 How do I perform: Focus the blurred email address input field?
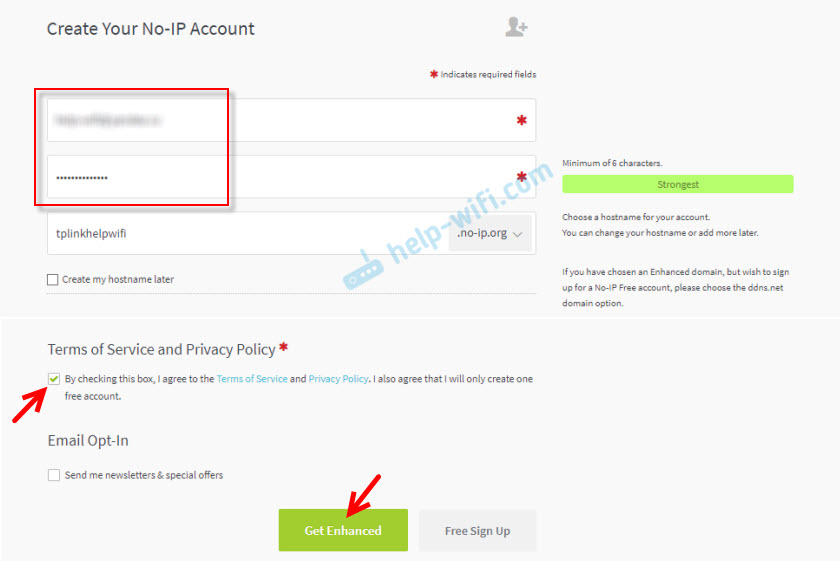(291, 120)
